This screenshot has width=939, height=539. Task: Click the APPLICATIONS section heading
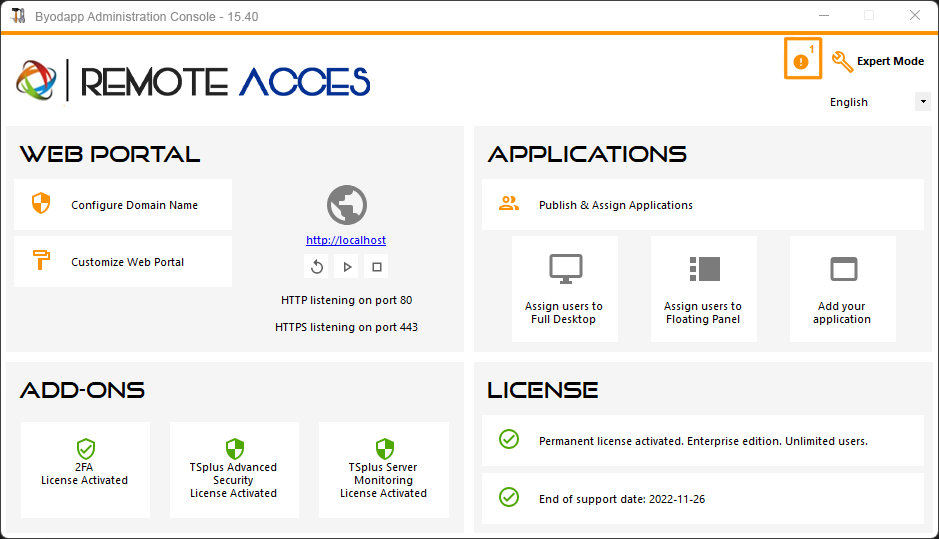click(587, 154)
